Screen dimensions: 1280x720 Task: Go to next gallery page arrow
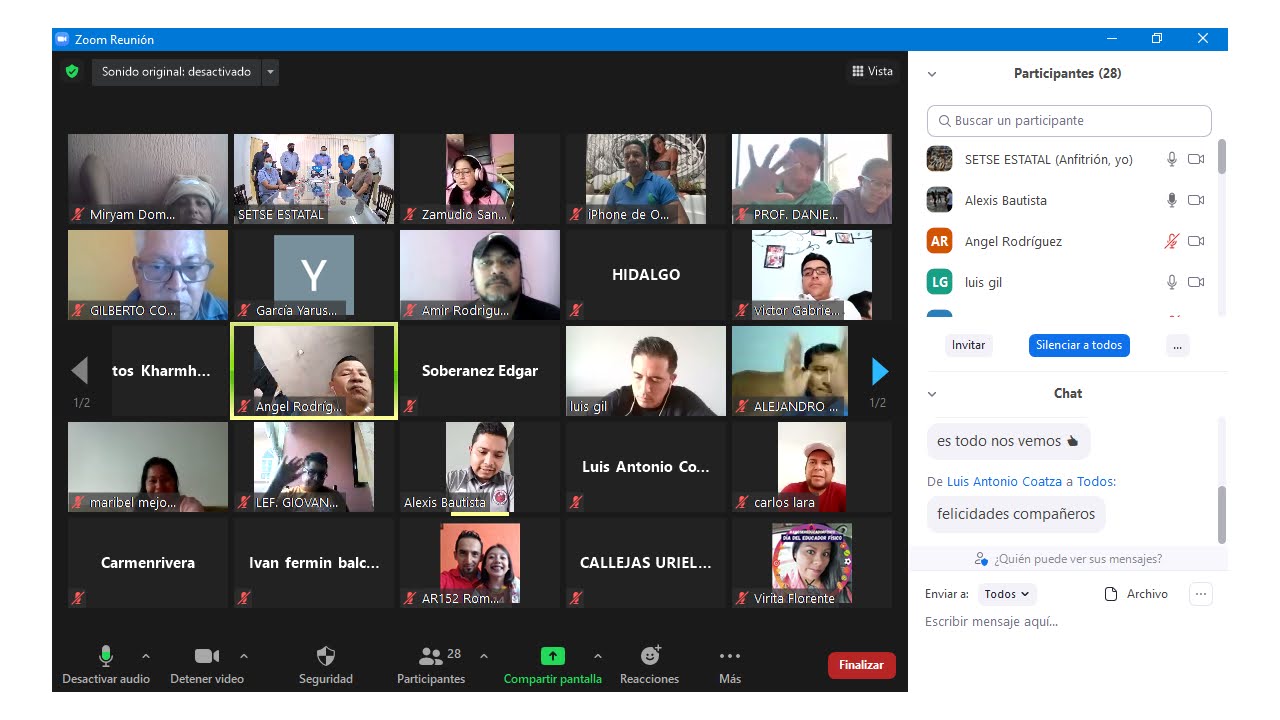880,371
